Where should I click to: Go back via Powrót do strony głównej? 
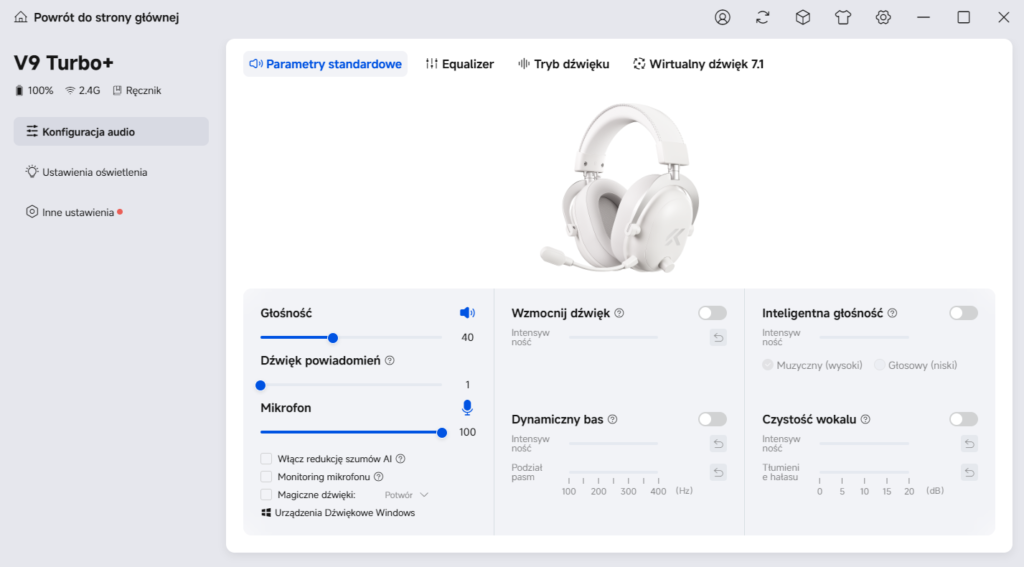point(97,18)
